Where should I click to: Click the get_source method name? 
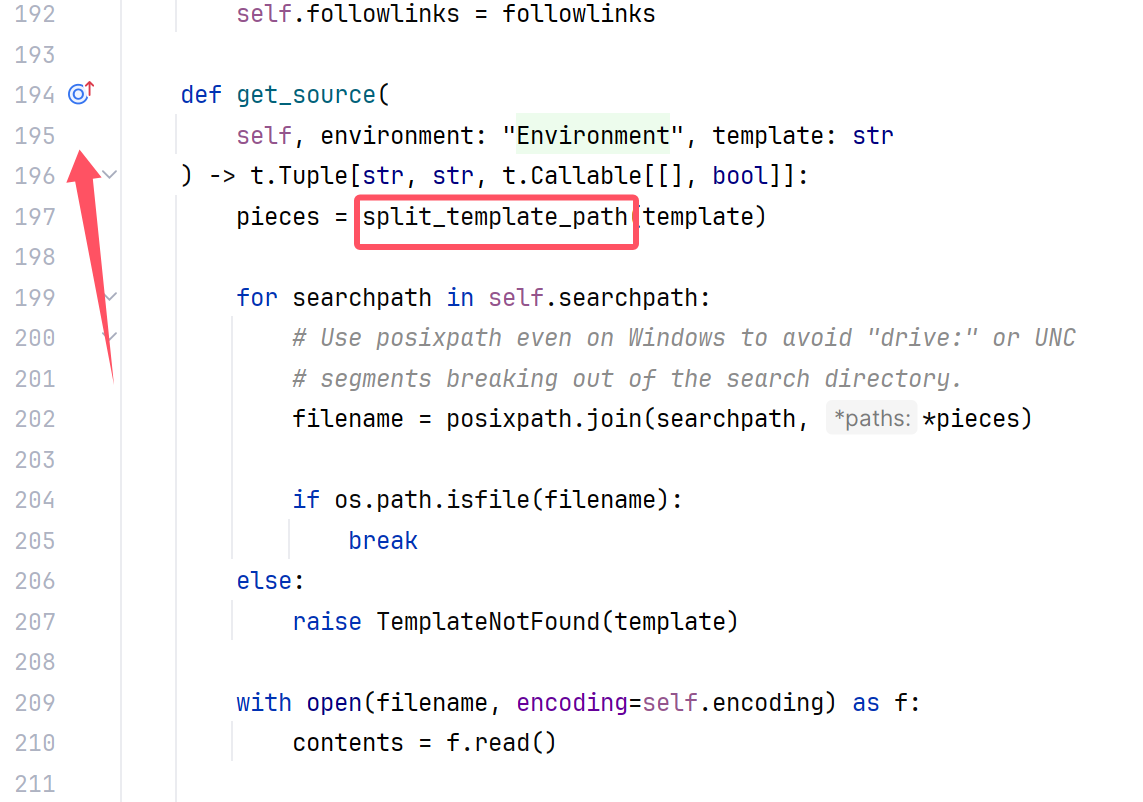click(305, 95)
